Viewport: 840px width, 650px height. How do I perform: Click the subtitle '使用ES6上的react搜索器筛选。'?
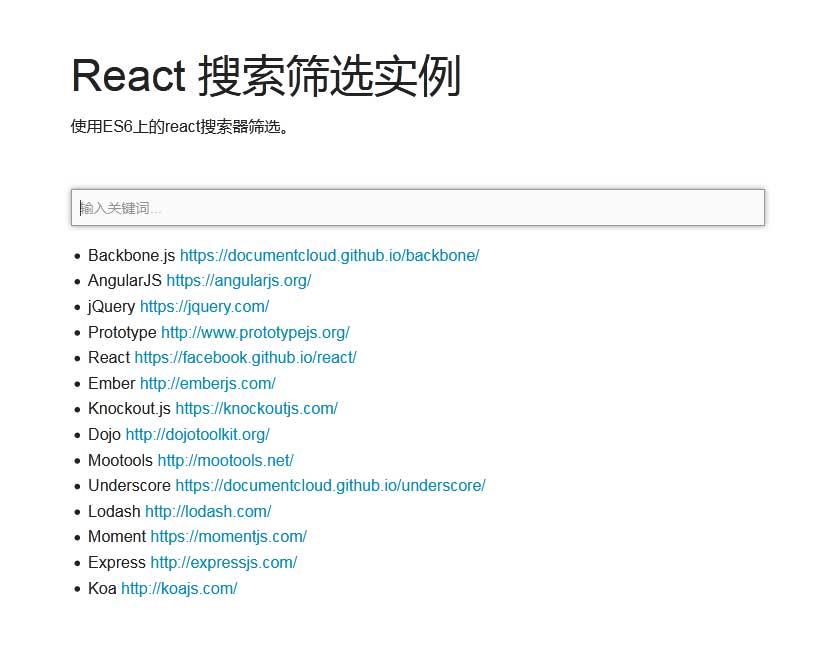180,126
